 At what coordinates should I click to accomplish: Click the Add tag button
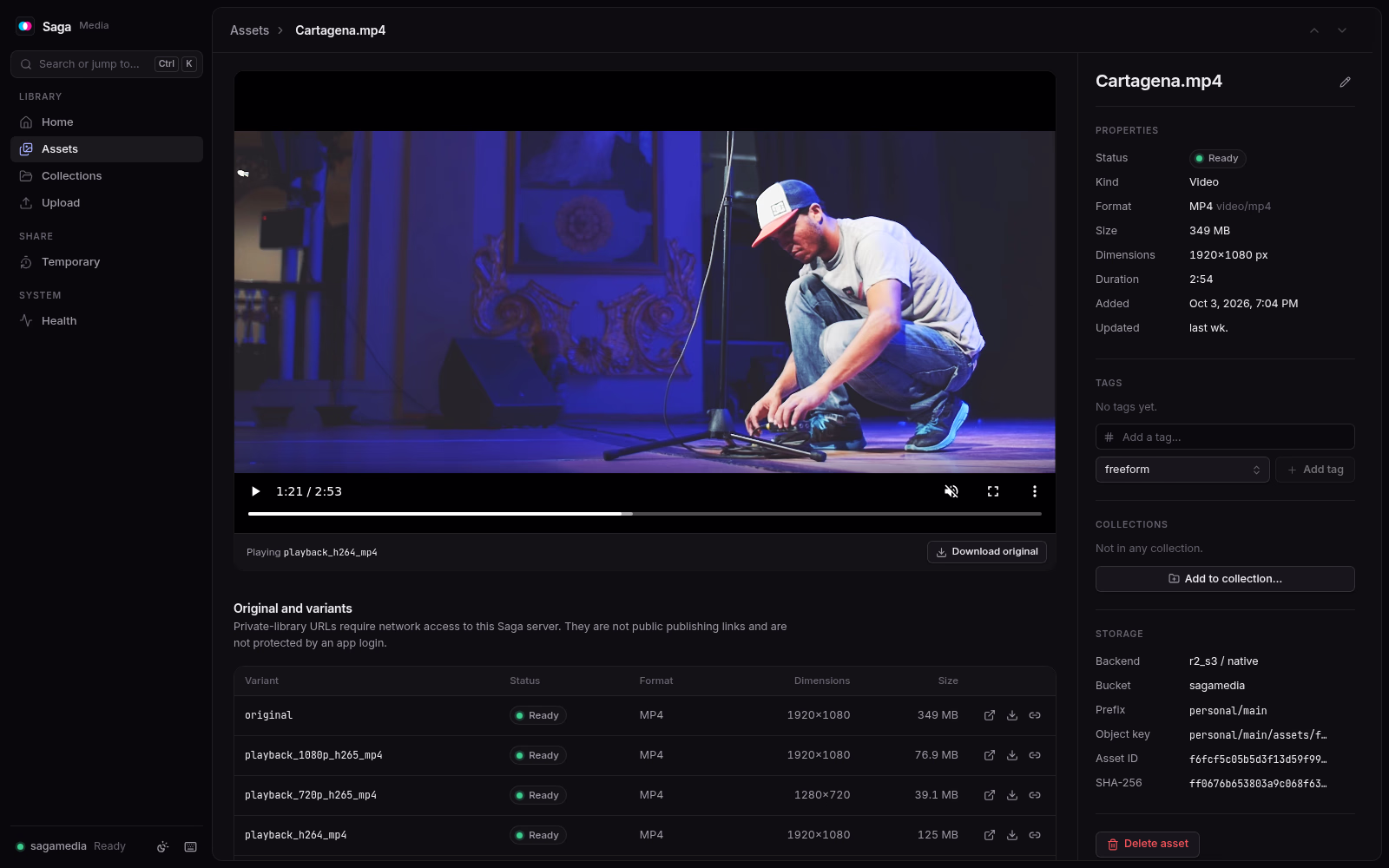point(1315,470)
